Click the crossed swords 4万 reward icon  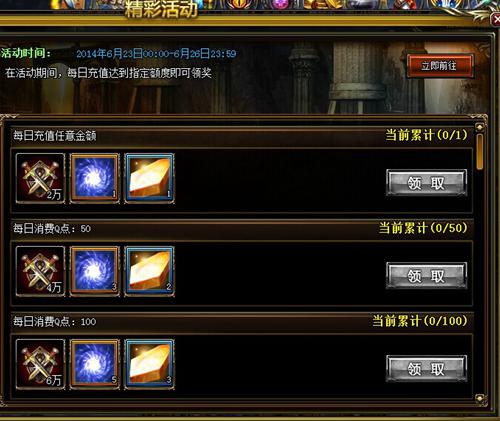coord(40,271)
